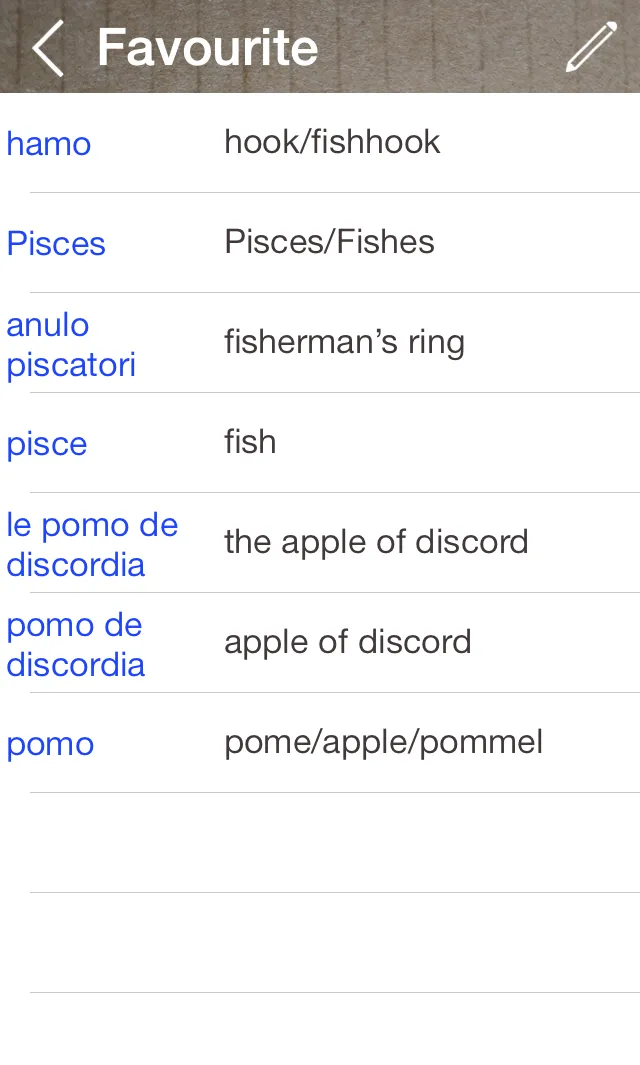Tap the bottom empty list row
640x1065 pixels.
pos(320,1029)
